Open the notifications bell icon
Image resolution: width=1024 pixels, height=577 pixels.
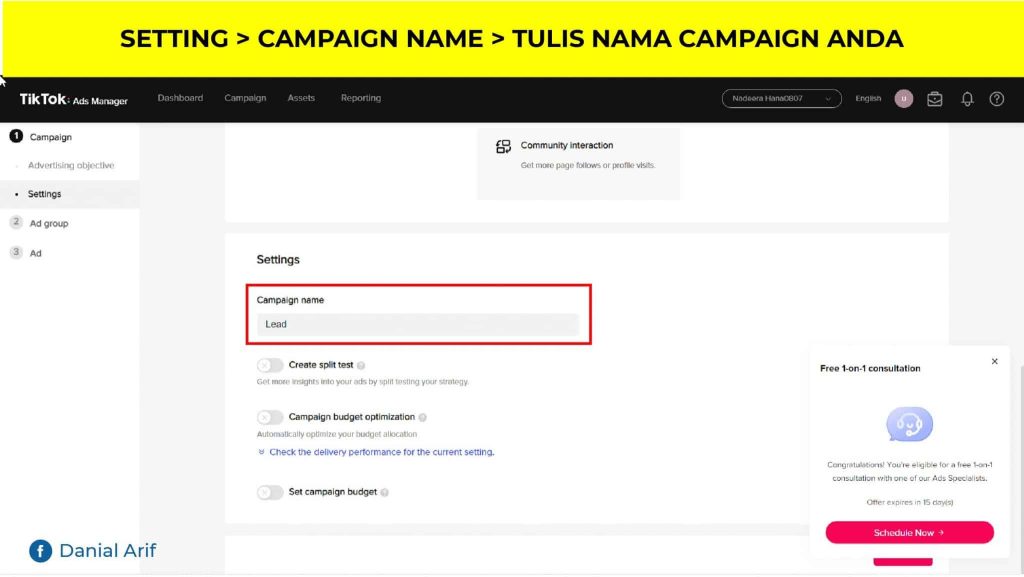coord(967,99)
